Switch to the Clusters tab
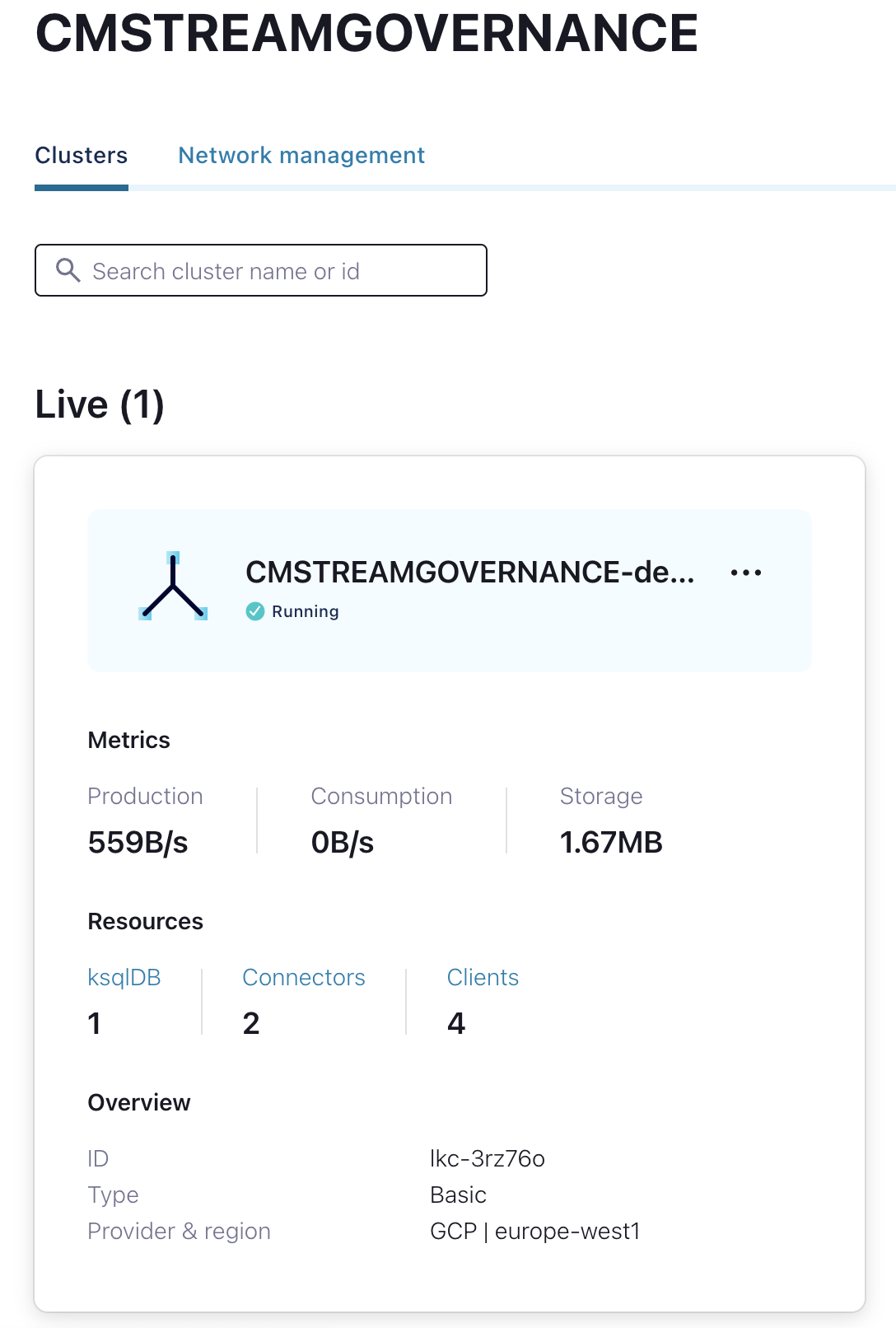The height and width of the screenshot is (1328, 896). click(x=82, y=155)
